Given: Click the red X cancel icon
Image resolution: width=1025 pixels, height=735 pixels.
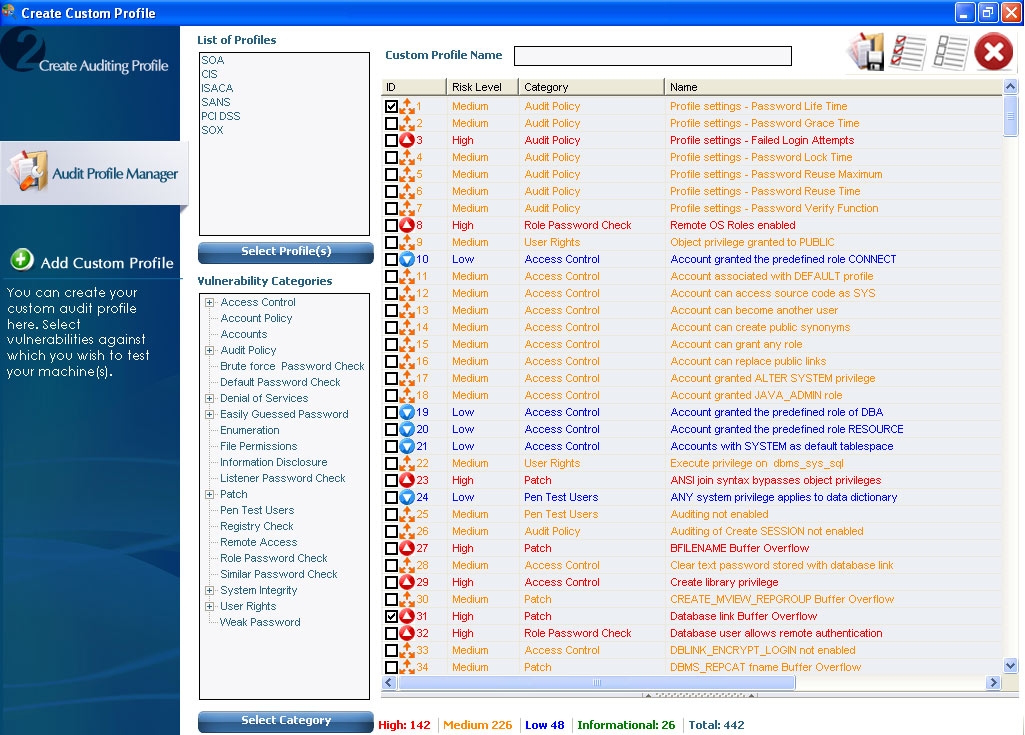Looking at the screenshot, I should (994, 51).
